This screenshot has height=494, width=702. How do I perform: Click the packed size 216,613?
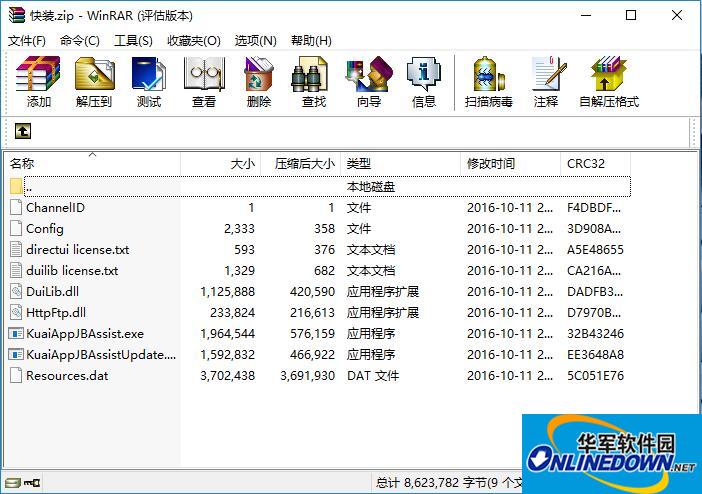pyautogui.click(x=312, y=313)
